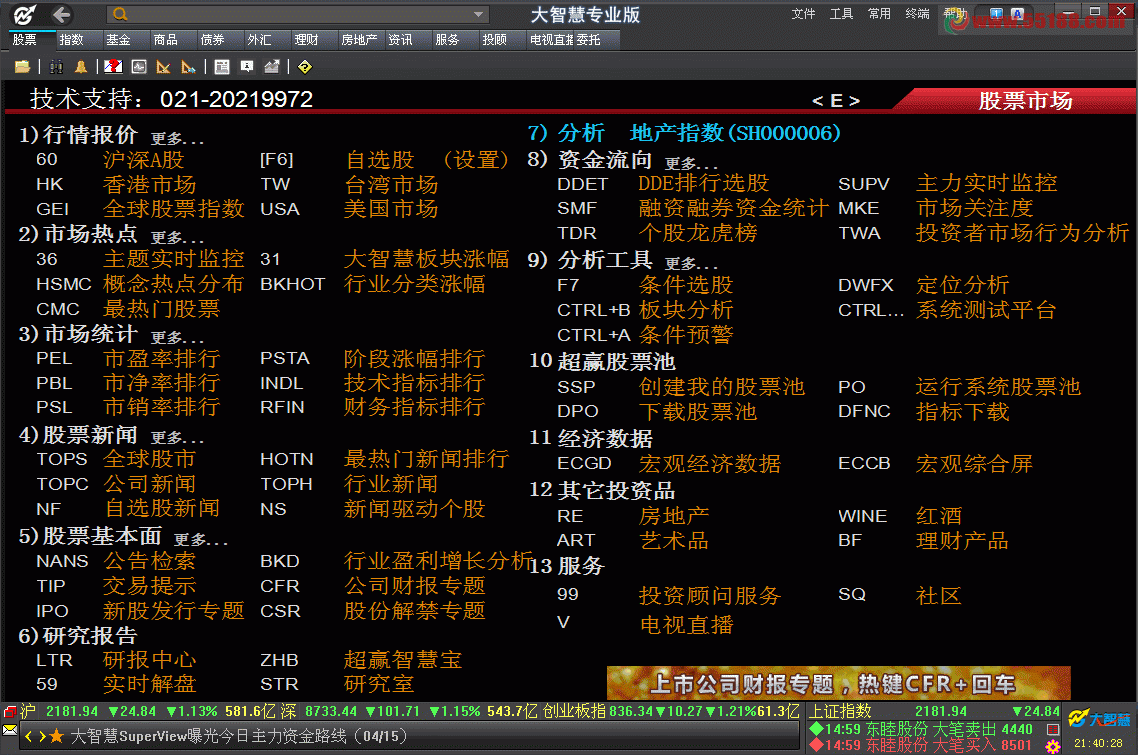Click the yellow next-news right chevron
The width and height of the screenshot is (1138, 755).
tap(42, 736)
